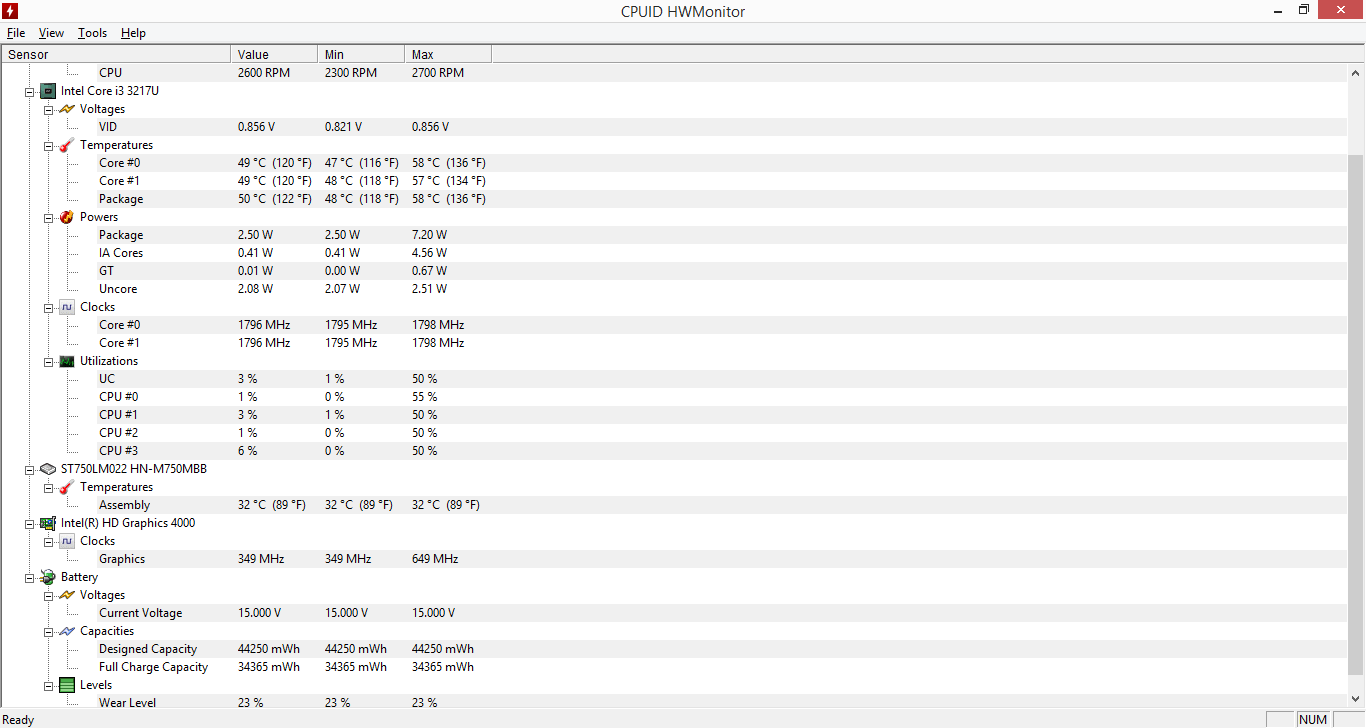The height and width of the screenshot is (728, 1366).
Task: Open the View menu
Action: 51,33
